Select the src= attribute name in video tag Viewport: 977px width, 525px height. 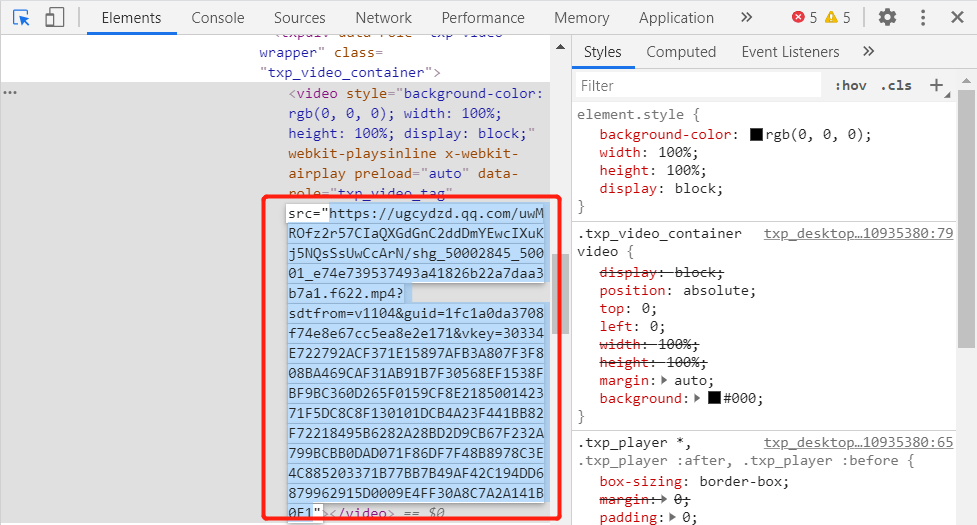coord(303,214)
